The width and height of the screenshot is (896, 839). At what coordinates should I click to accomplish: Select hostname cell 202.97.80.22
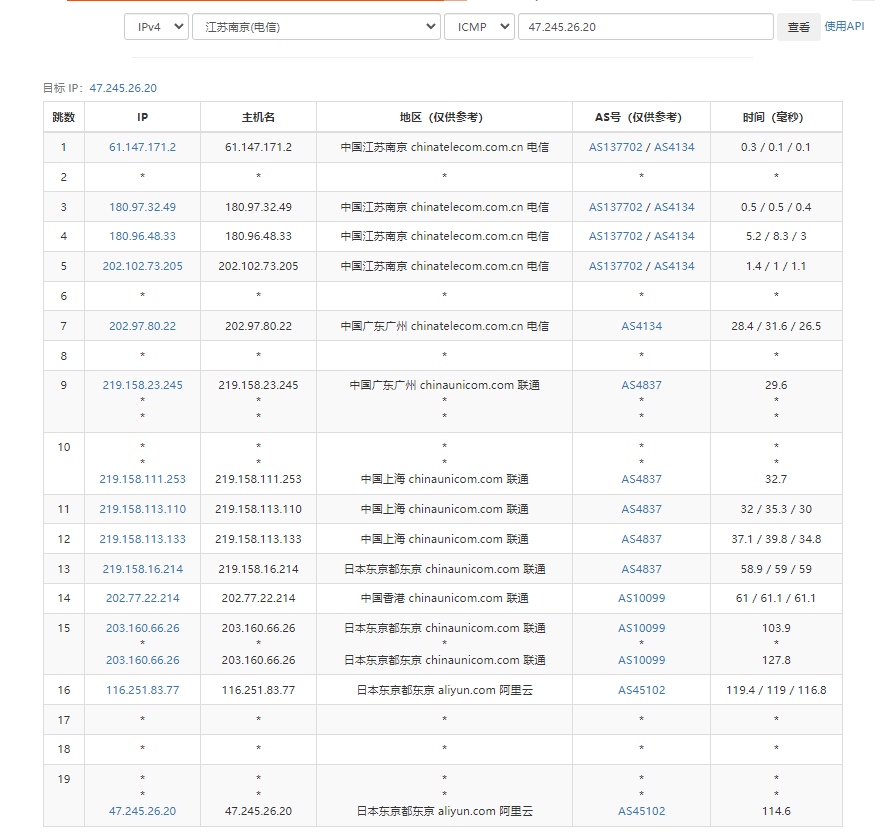pyautogui.click(x=258, y=326)
